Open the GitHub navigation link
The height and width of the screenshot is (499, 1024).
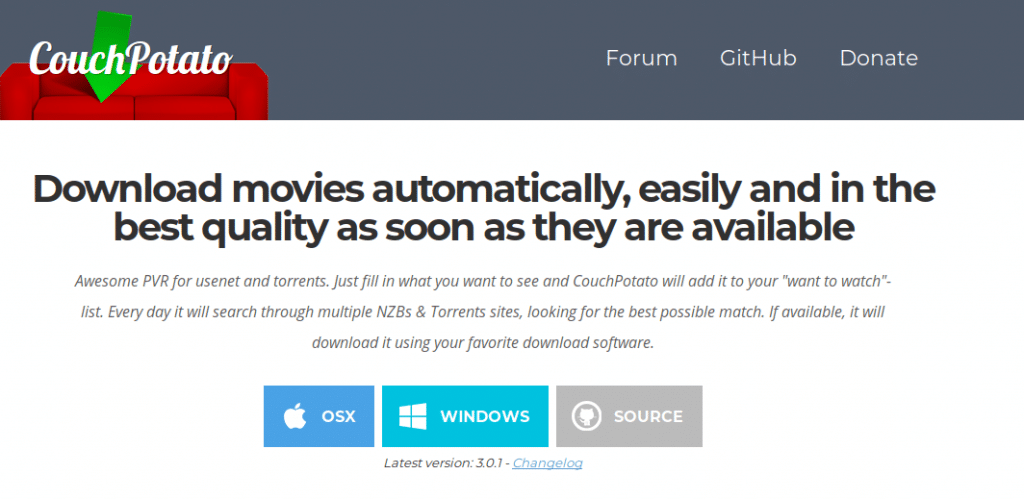pyautogui.click(x=758, y=58)
